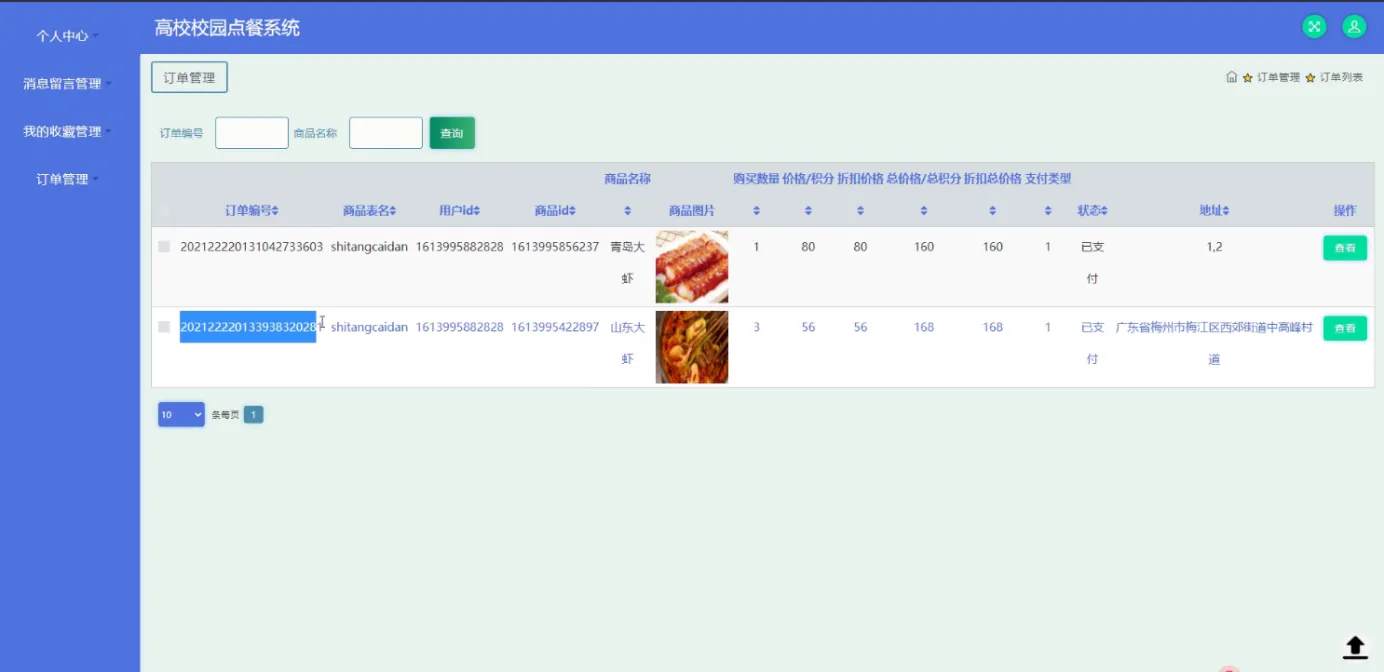Click sort arrows under 折扣价格 header
1384x672 pixels.
click(x=860, y=211)
